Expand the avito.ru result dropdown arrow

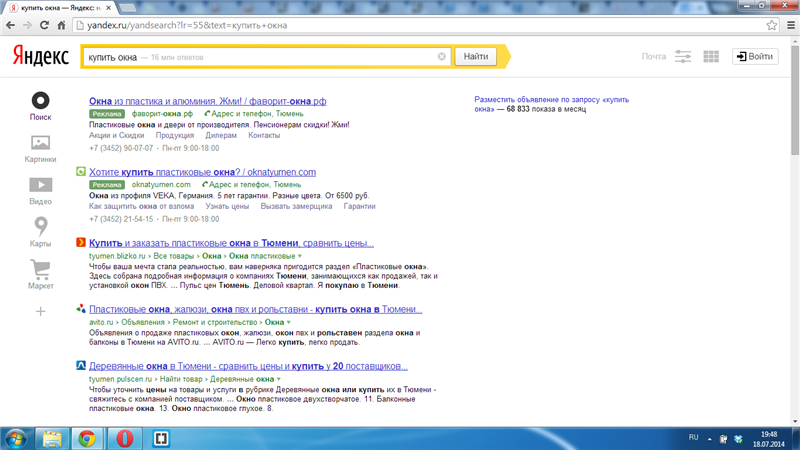tap(289, 322)
